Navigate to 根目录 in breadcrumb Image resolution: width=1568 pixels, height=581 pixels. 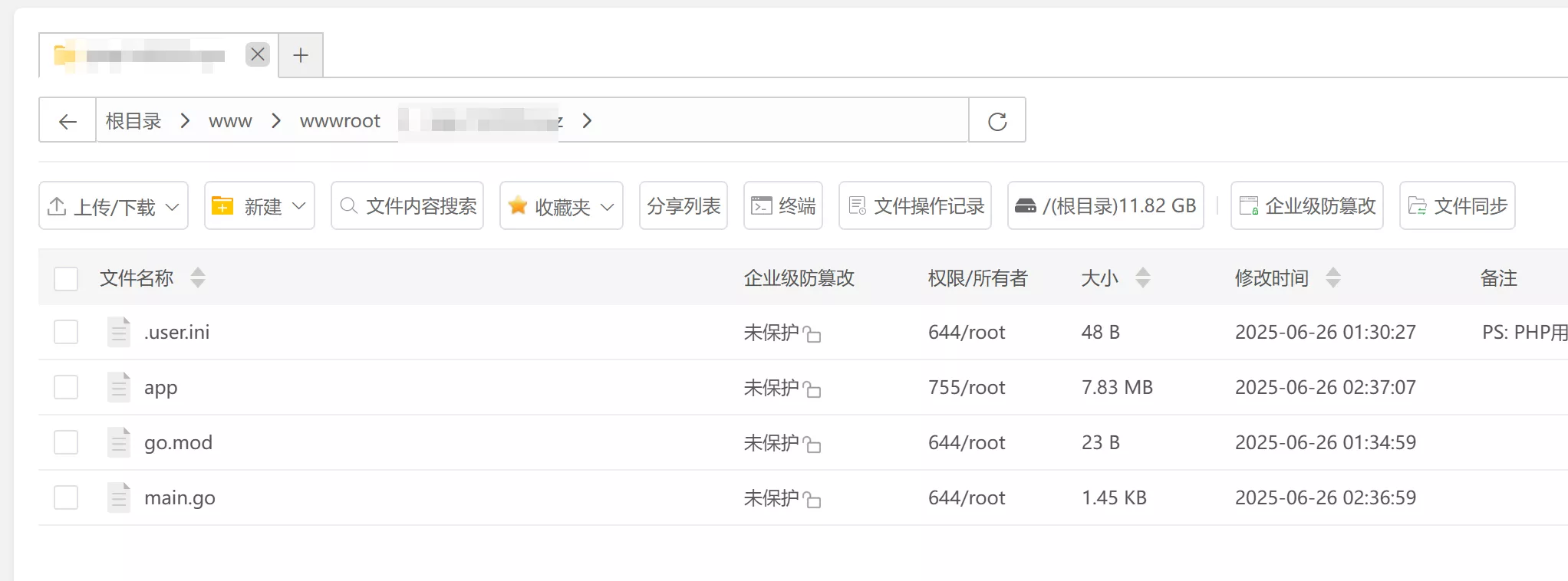point(133,120)
